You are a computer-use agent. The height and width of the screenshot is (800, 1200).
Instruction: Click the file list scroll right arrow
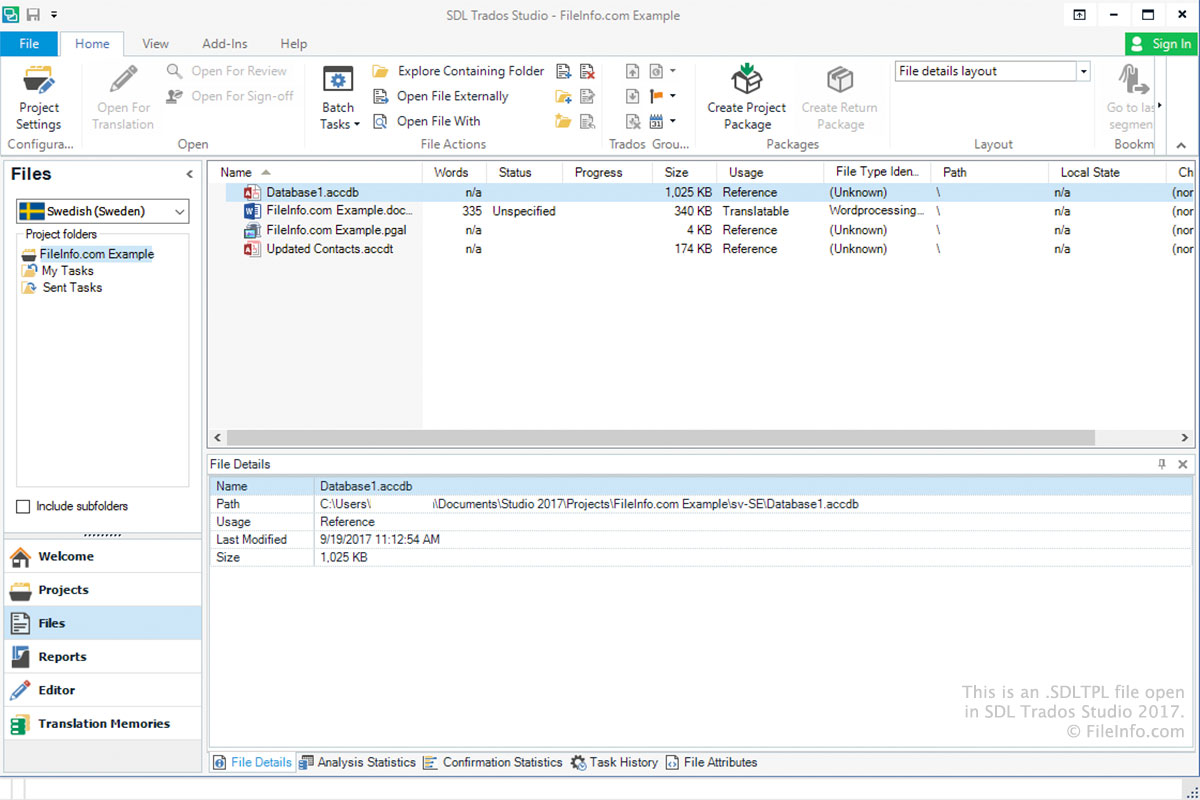pos(1185,438)
